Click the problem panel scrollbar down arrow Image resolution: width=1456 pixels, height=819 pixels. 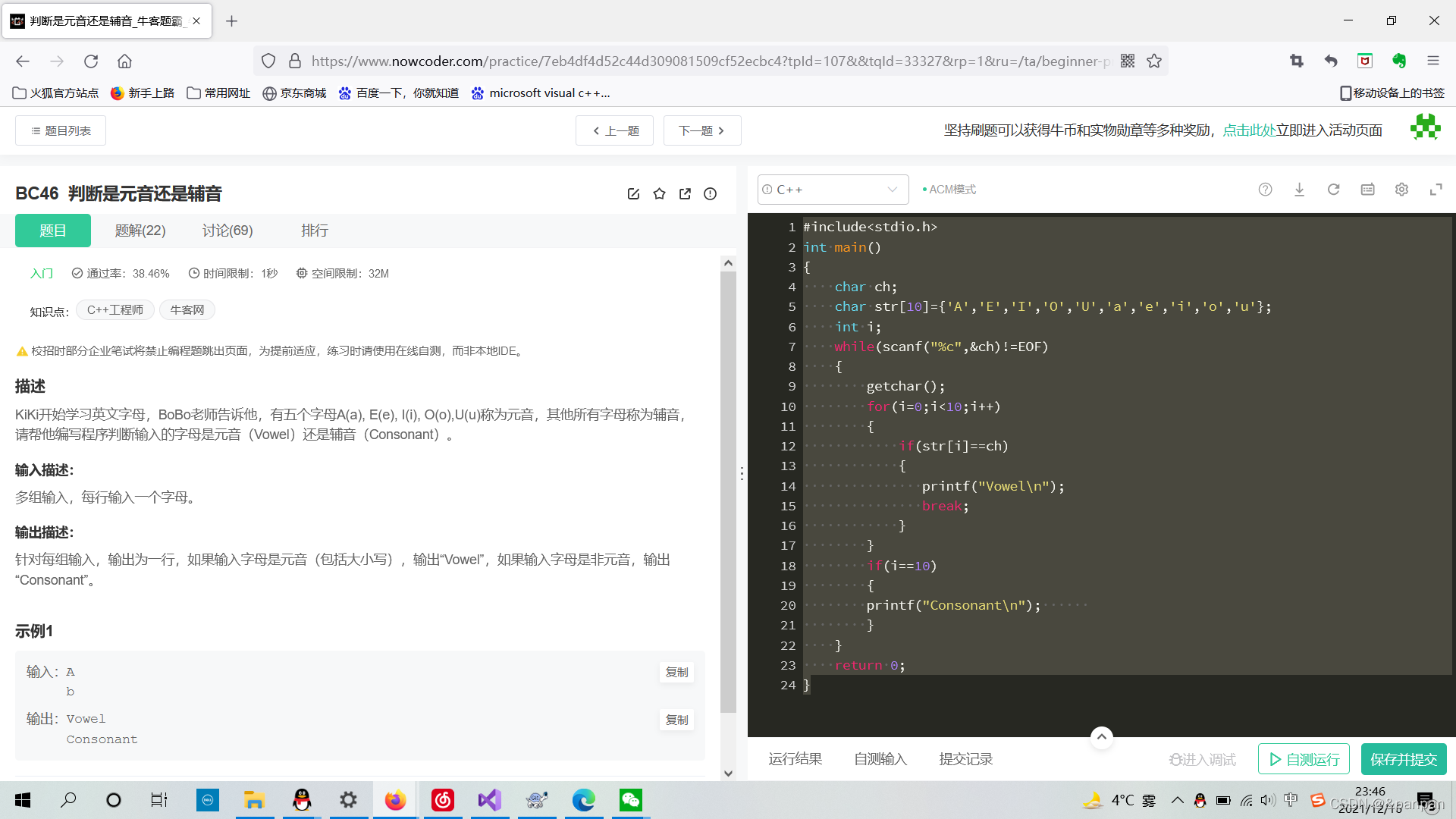click(728, 773)
